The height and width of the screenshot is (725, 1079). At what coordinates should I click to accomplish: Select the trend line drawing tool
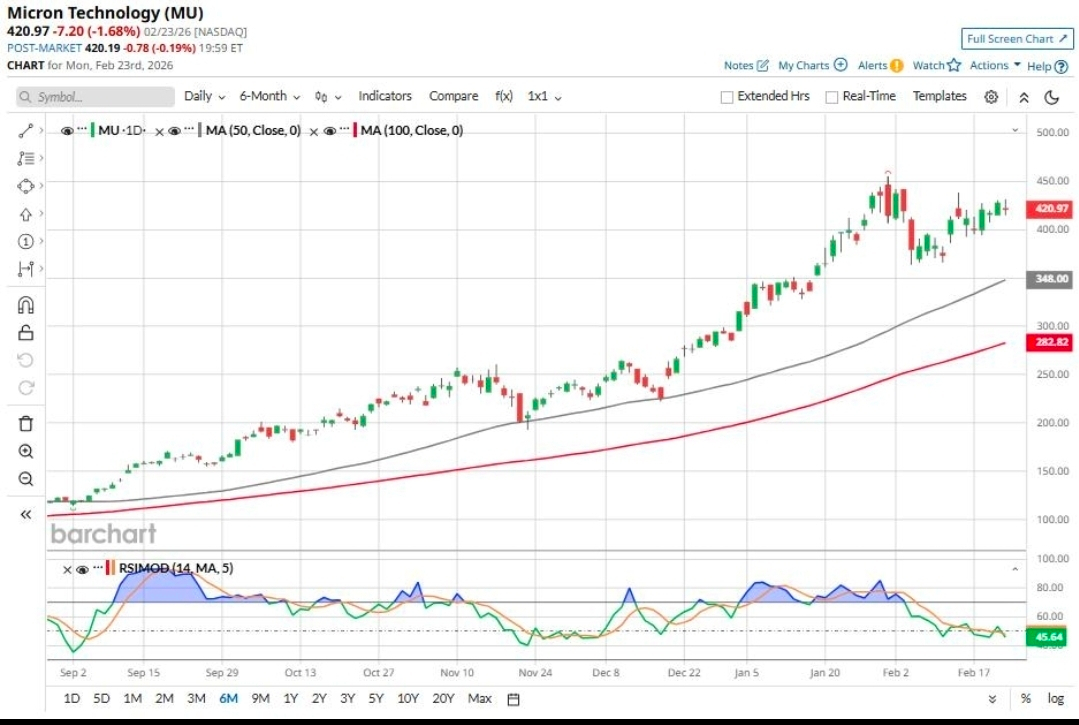25,131
